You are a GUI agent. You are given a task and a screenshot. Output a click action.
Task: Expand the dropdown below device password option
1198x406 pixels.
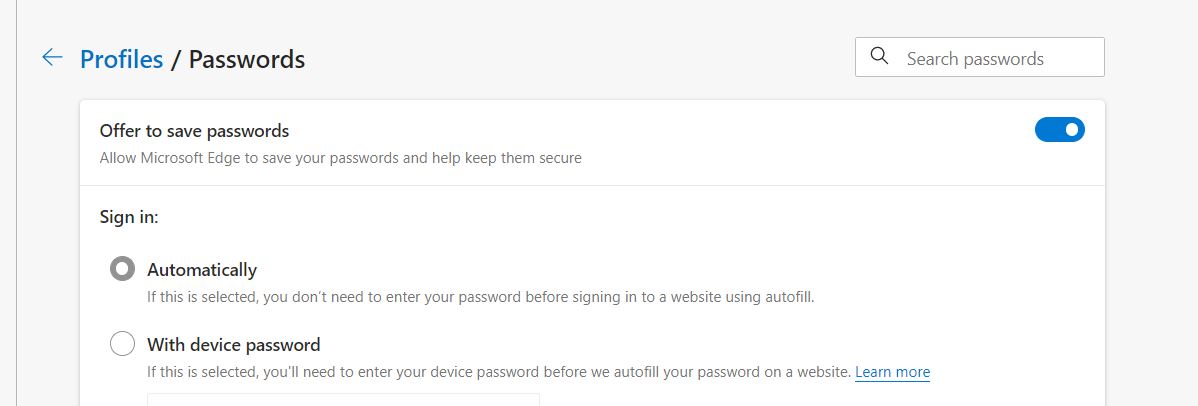coord(343,400)
